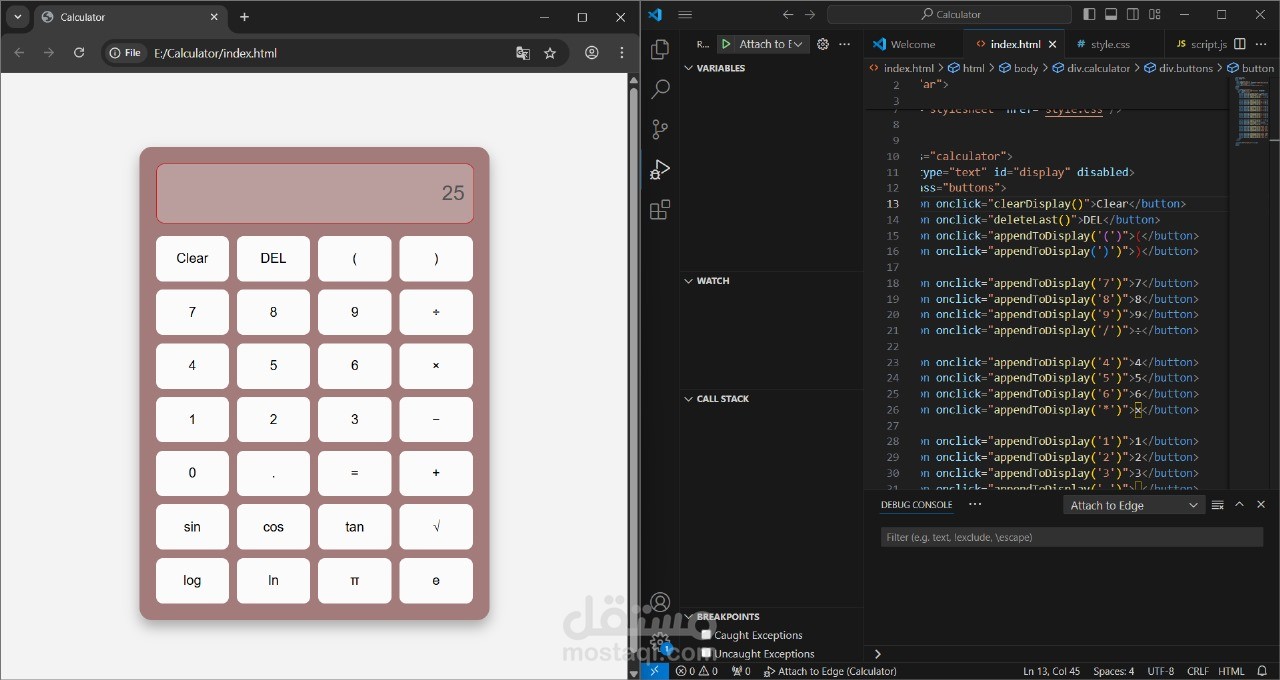Switch to the Welcome editor tab
The width and height of the screenshot is (1280, 680).
(x=913, y=44)
